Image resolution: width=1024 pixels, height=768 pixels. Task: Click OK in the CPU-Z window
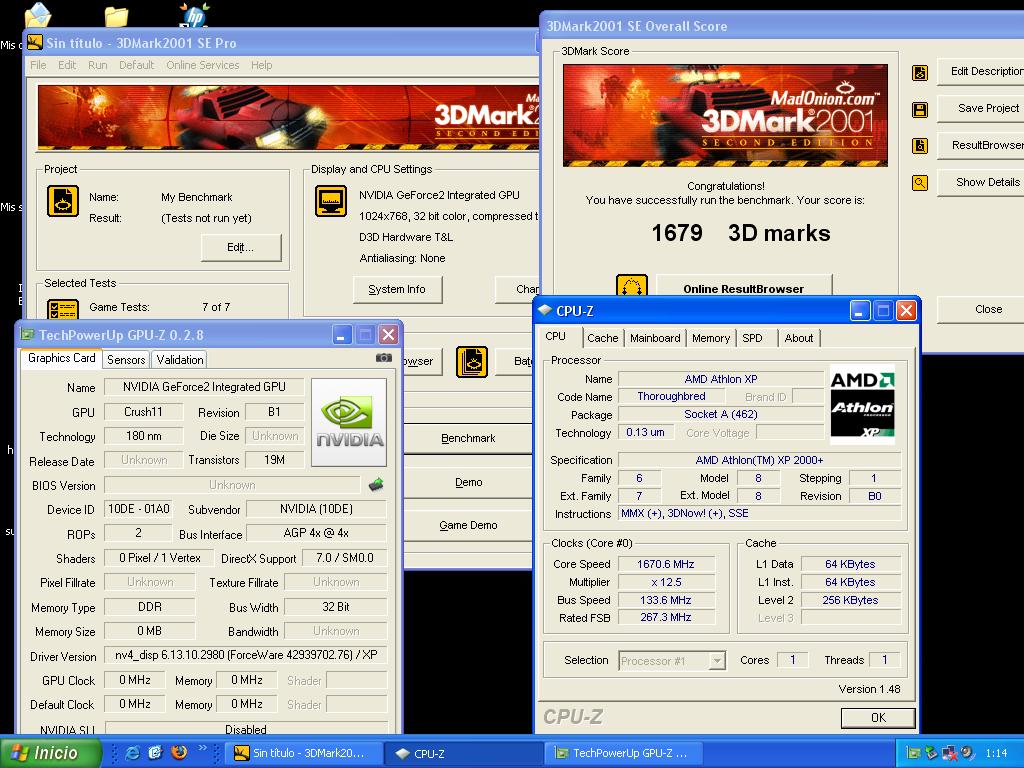(878, 718)
